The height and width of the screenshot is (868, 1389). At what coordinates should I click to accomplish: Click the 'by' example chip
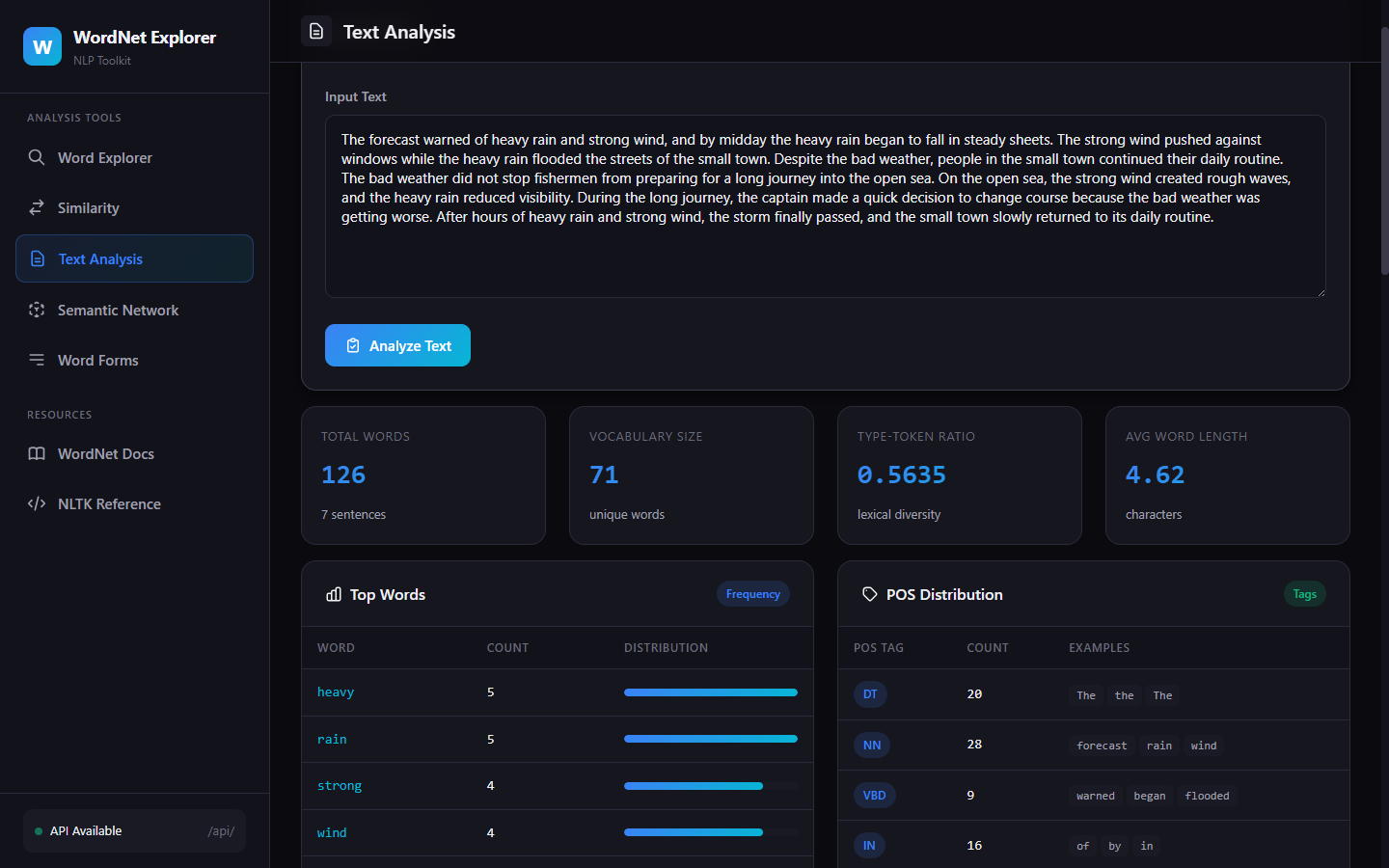(1115, 846)
